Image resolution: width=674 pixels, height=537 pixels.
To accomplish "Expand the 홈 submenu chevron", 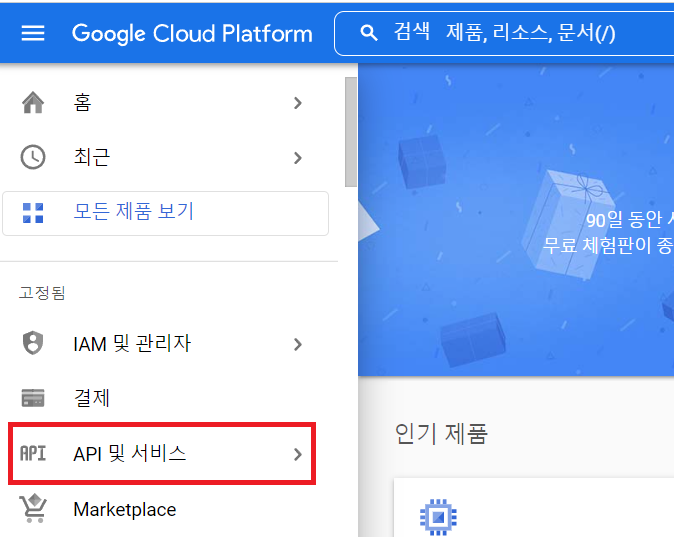I will pos(297,103).
